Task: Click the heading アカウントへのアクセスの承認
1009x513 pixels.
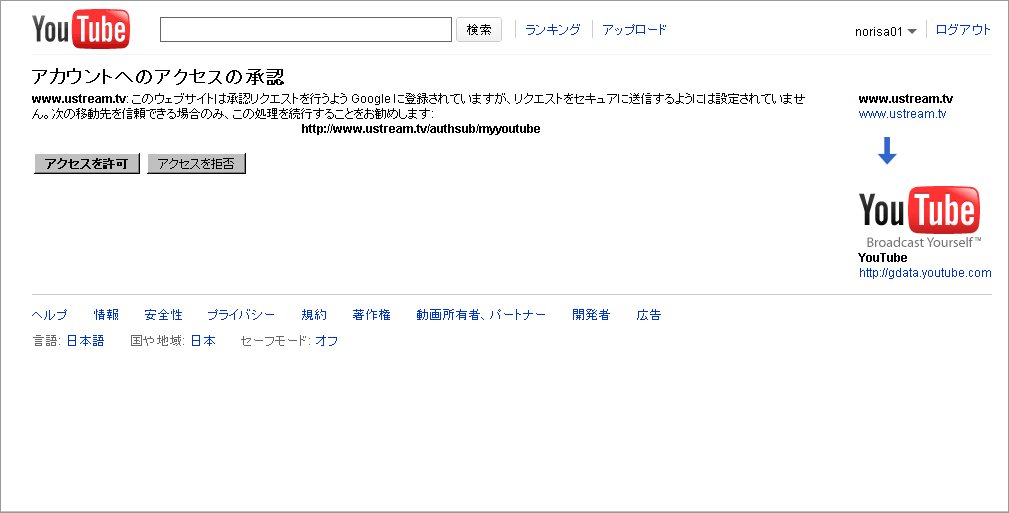Action: pos(158,77)
